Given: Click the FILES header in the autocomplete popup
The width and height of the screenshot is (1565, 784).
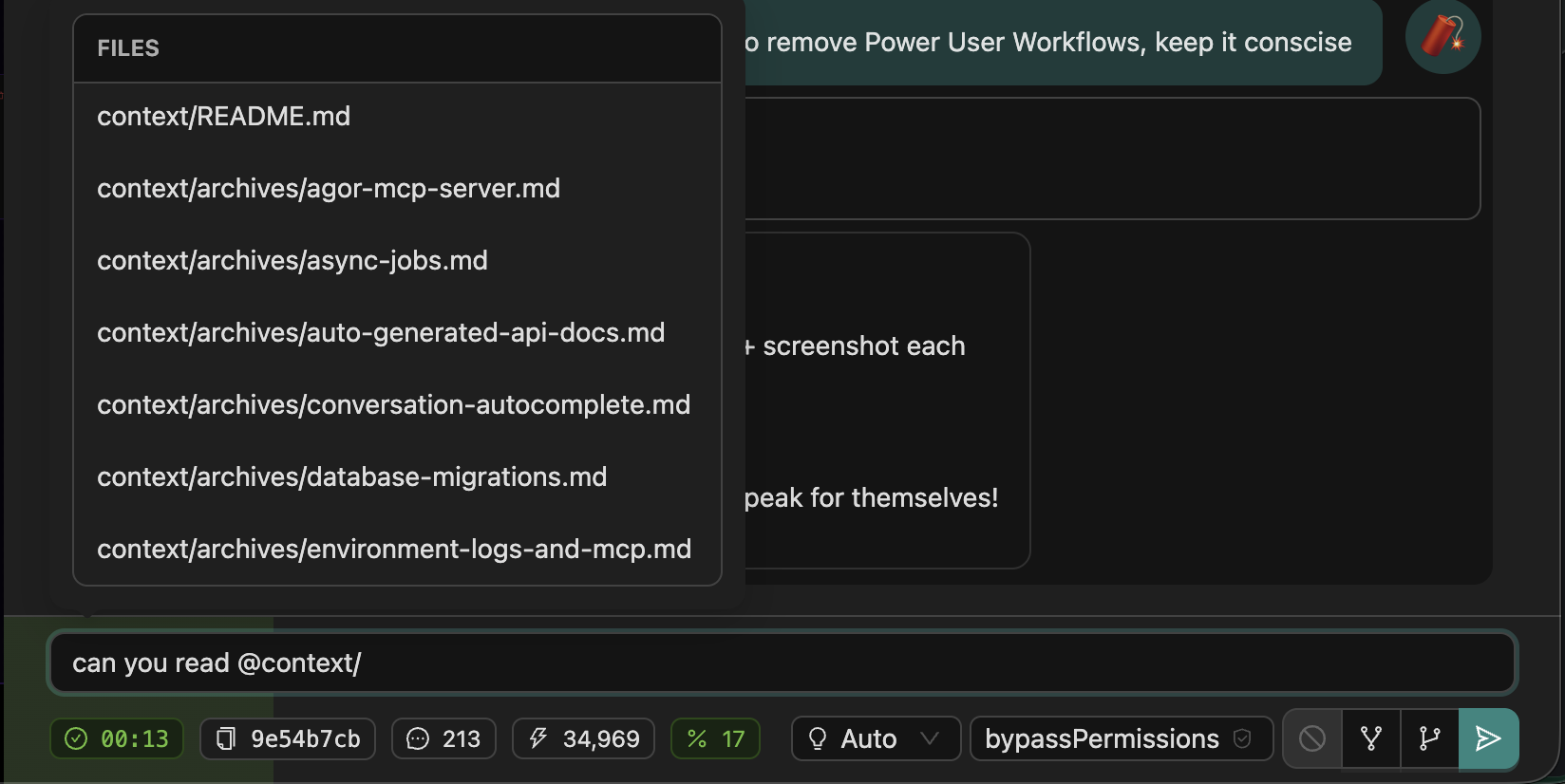Looking at the screenshot, I should point(128,48).
